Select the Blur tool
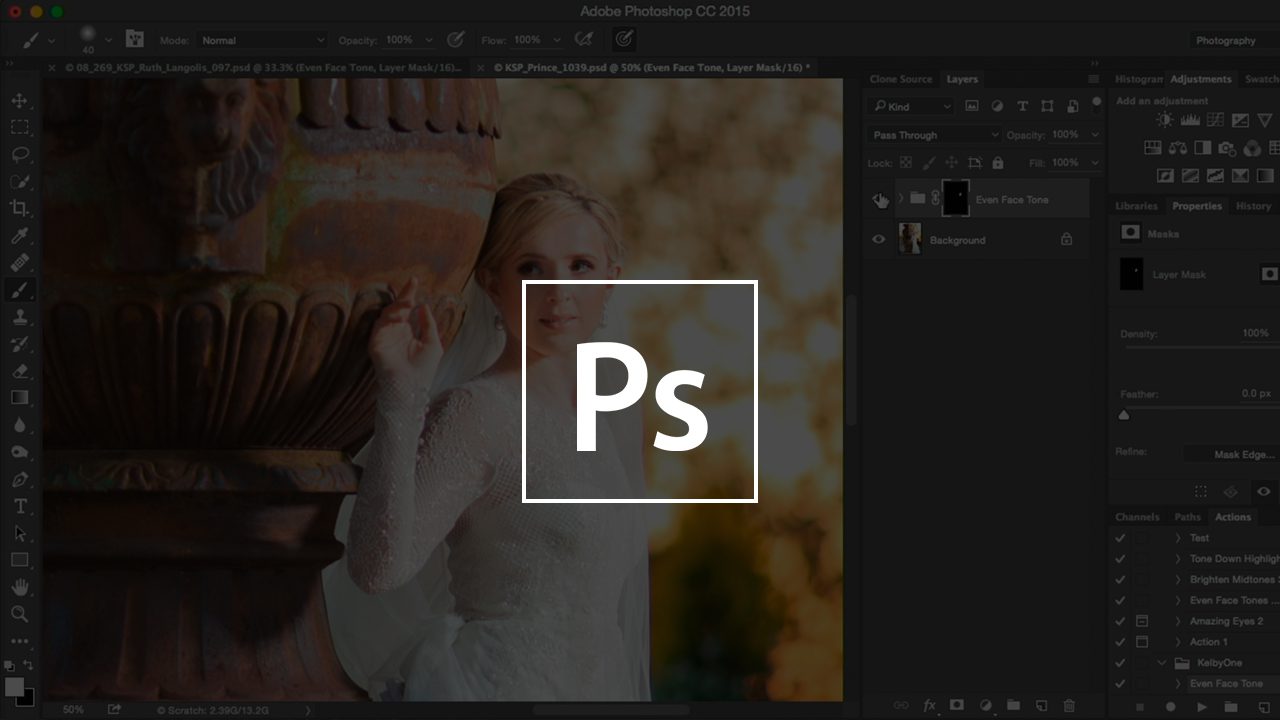 [x=19, y=425]
